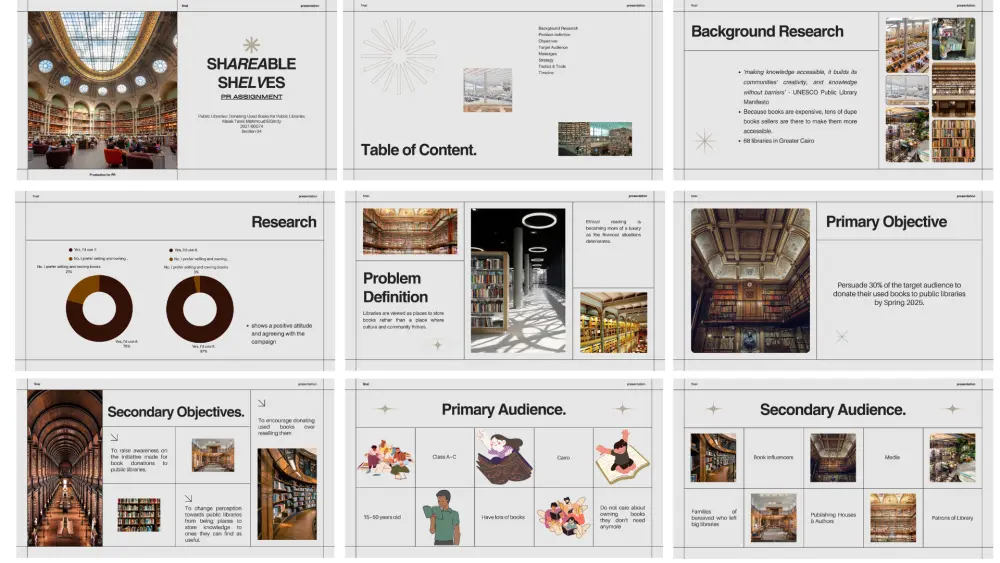Select the 'shows a positive attitude' bullet text
The width and height of the screenshot is (1000, 563).
point(279,333)
